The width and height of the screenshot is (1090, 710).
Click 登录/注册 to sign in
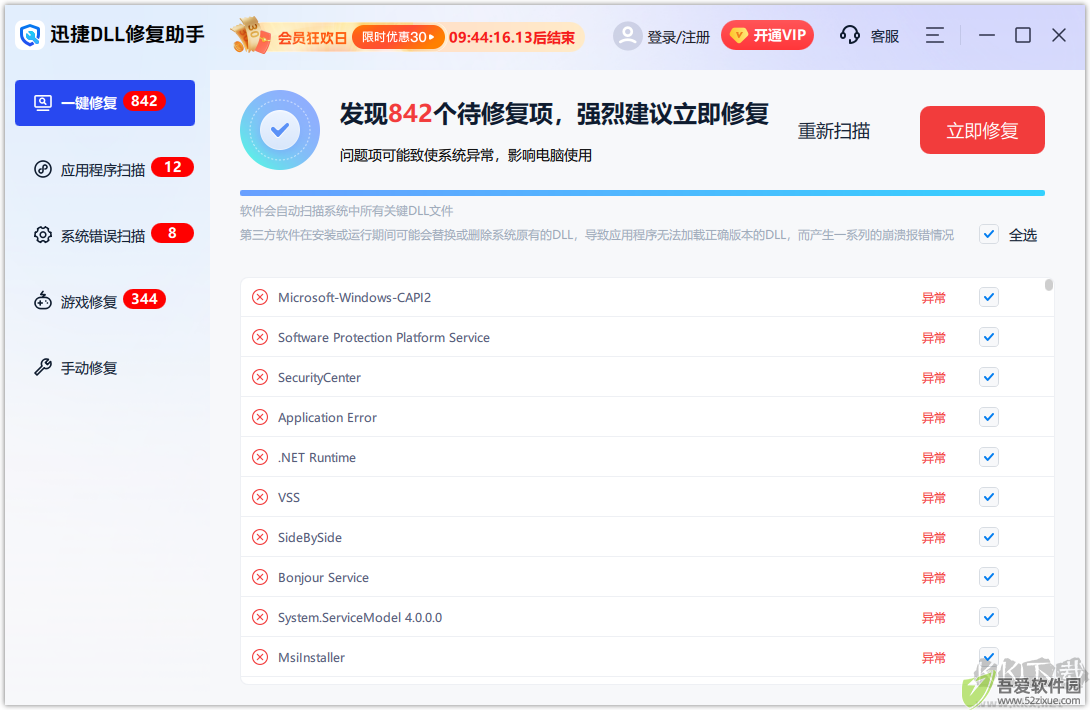pos(678,37)
